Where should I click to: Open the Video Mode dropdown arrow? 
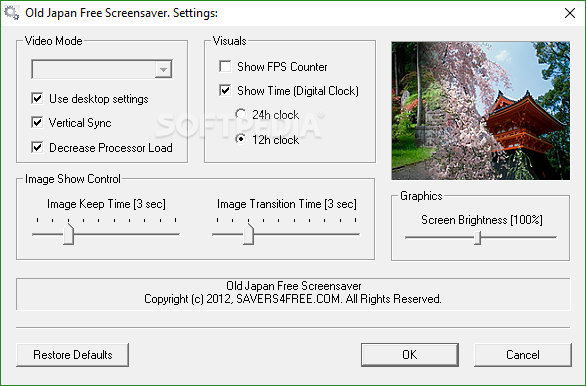(x=163, y=69)
